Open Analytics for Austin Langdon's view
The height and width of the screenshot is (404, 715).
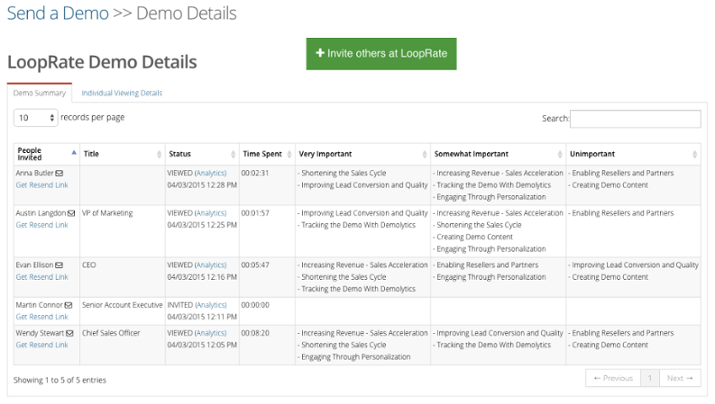[x=211, y=213]
